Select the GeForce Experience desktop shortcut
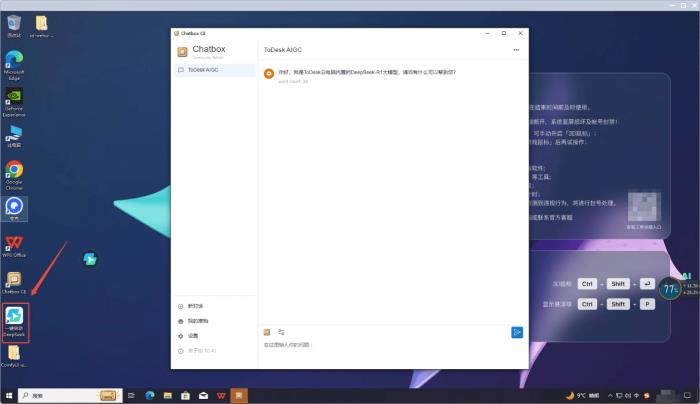 coord(14,103)
